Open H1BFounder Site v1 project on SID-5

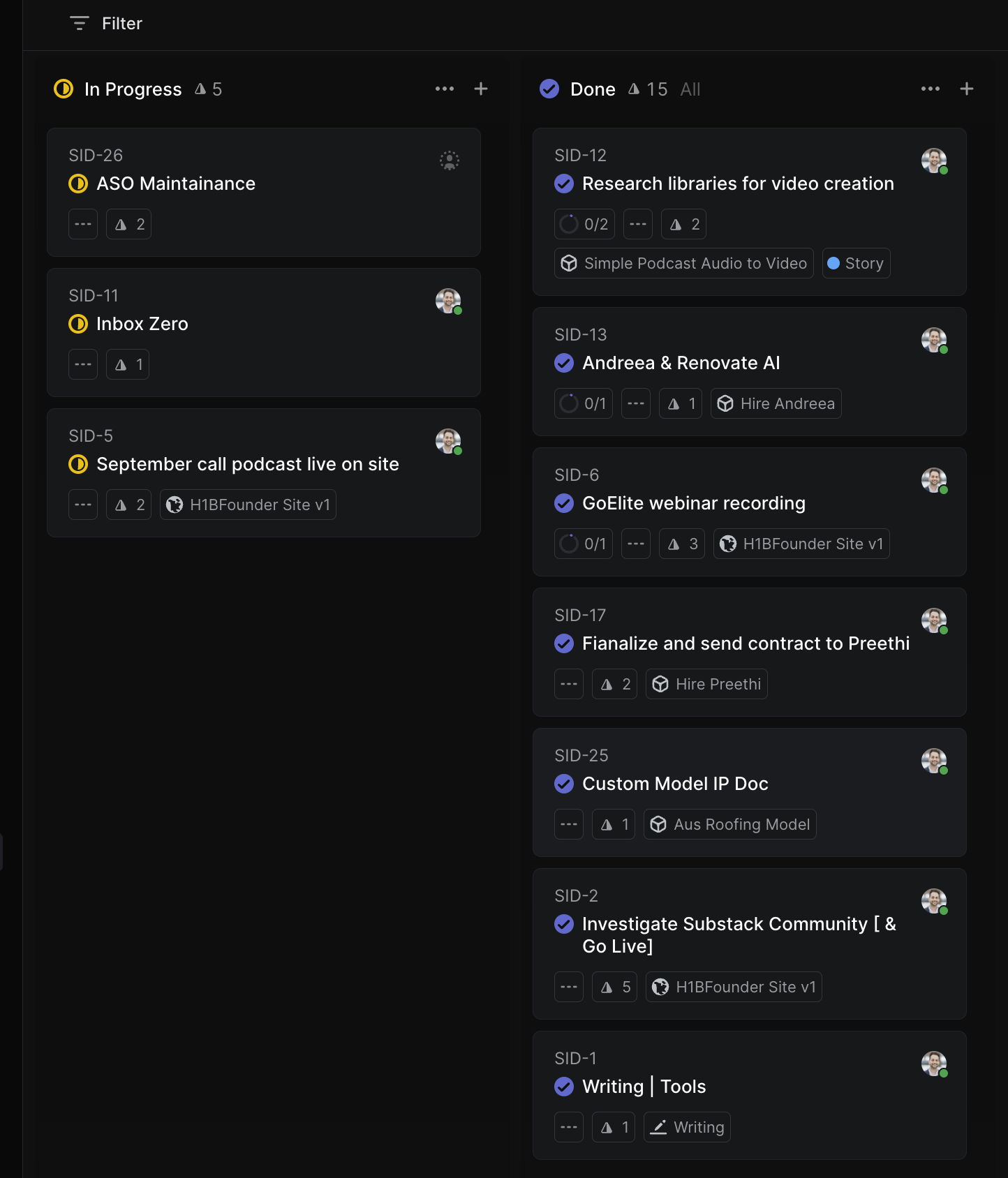(249, 505)
